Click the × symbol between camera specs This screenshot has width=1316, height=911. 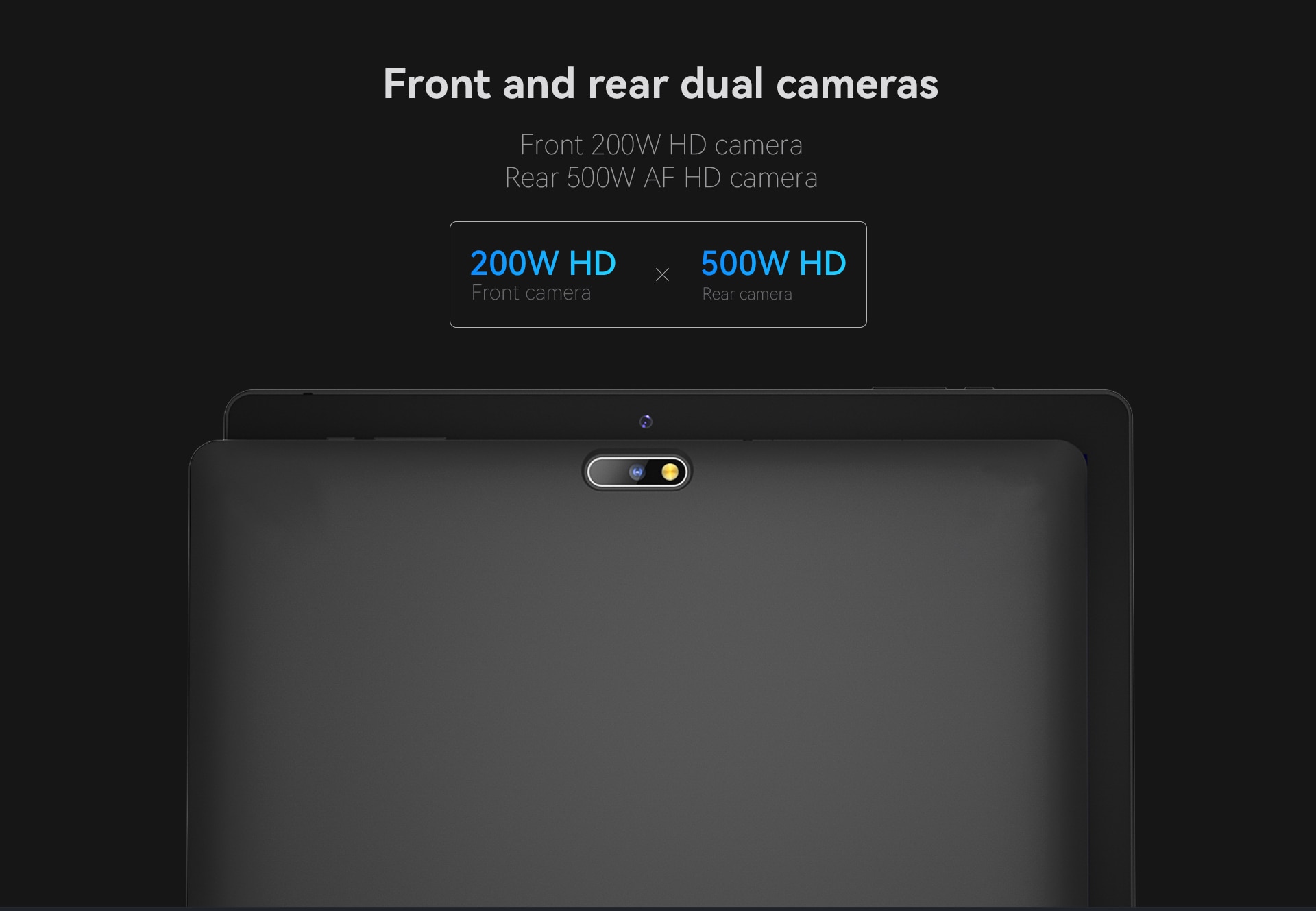tap(662, 275)
